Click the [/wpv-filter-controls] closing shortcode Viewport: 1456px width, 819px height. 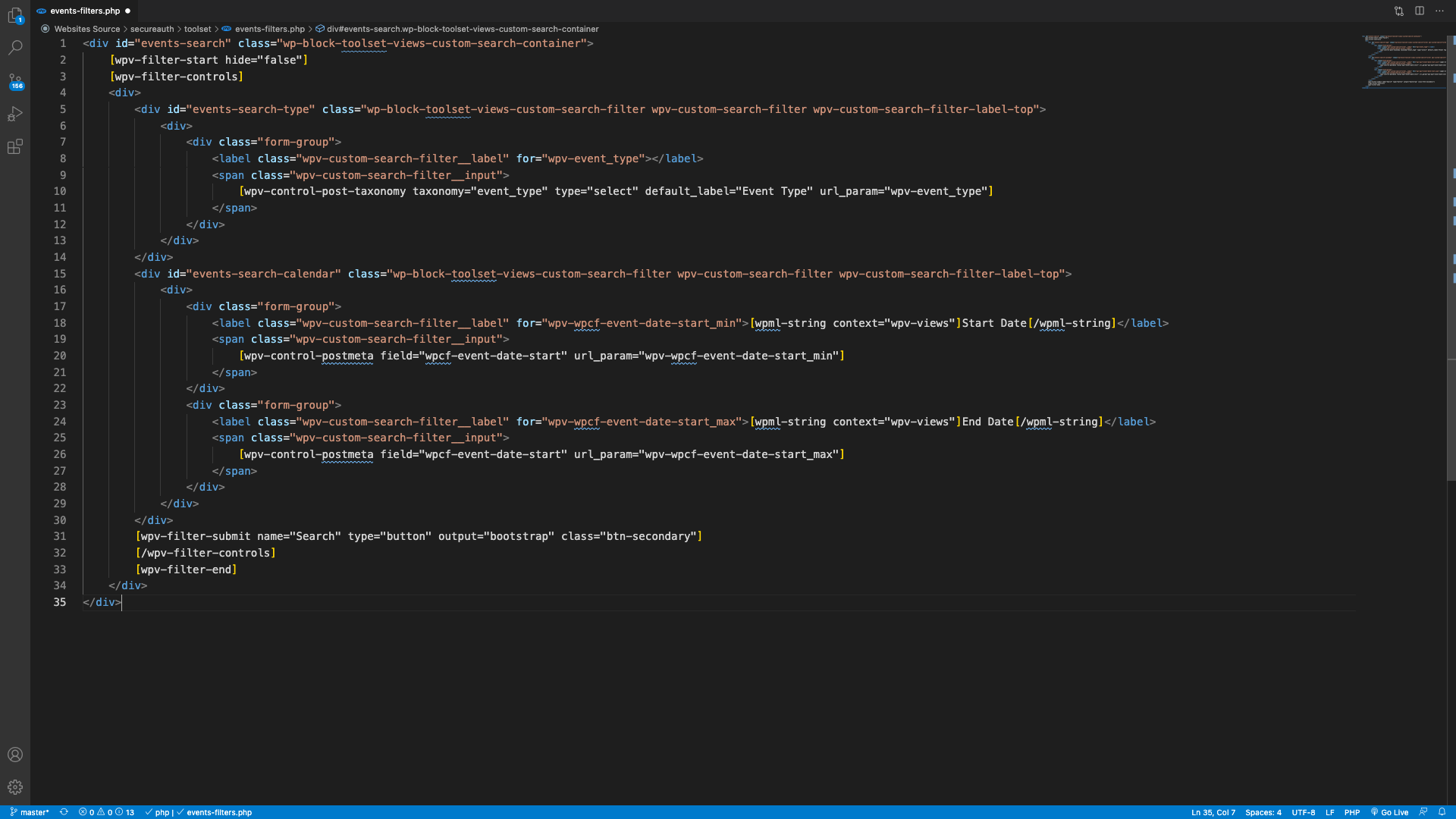tap(206, 553)
